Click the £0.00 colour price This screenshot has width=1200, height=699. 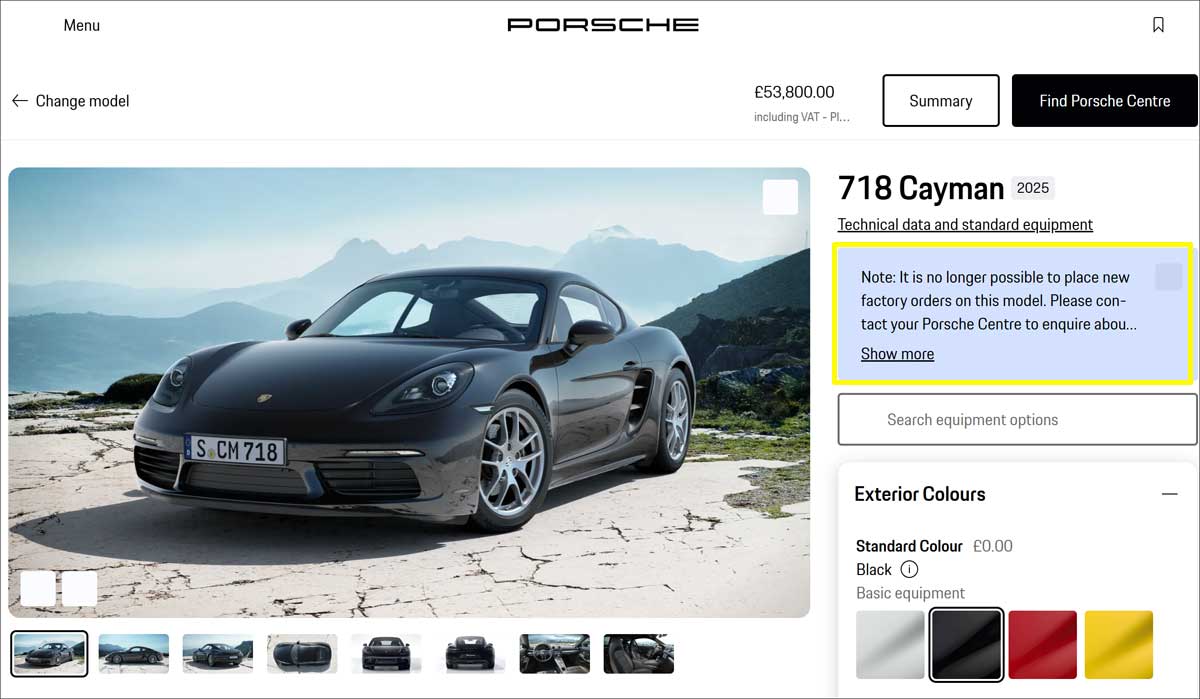[x=993, y=546]
